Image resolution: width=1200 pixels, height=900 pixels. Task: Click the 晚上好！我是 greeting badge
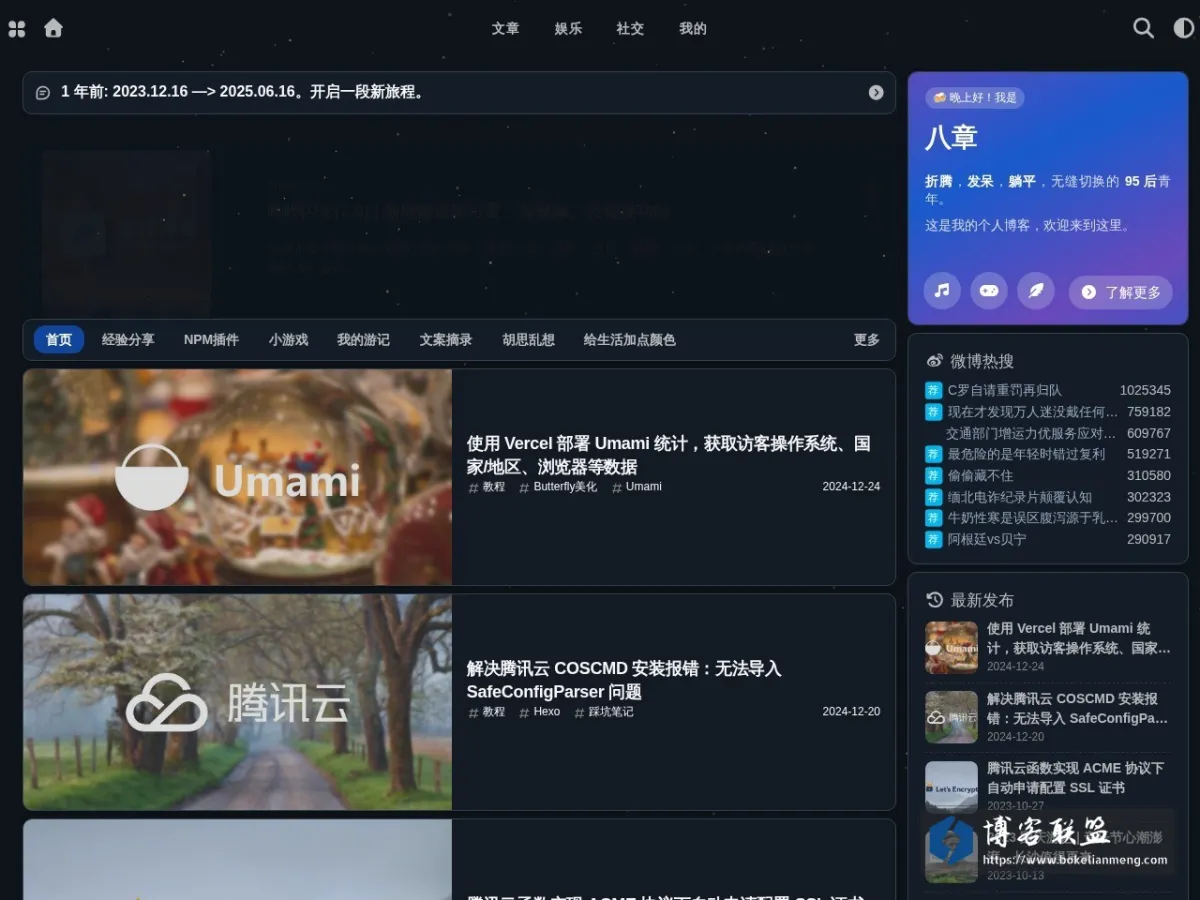pos(975,98)
